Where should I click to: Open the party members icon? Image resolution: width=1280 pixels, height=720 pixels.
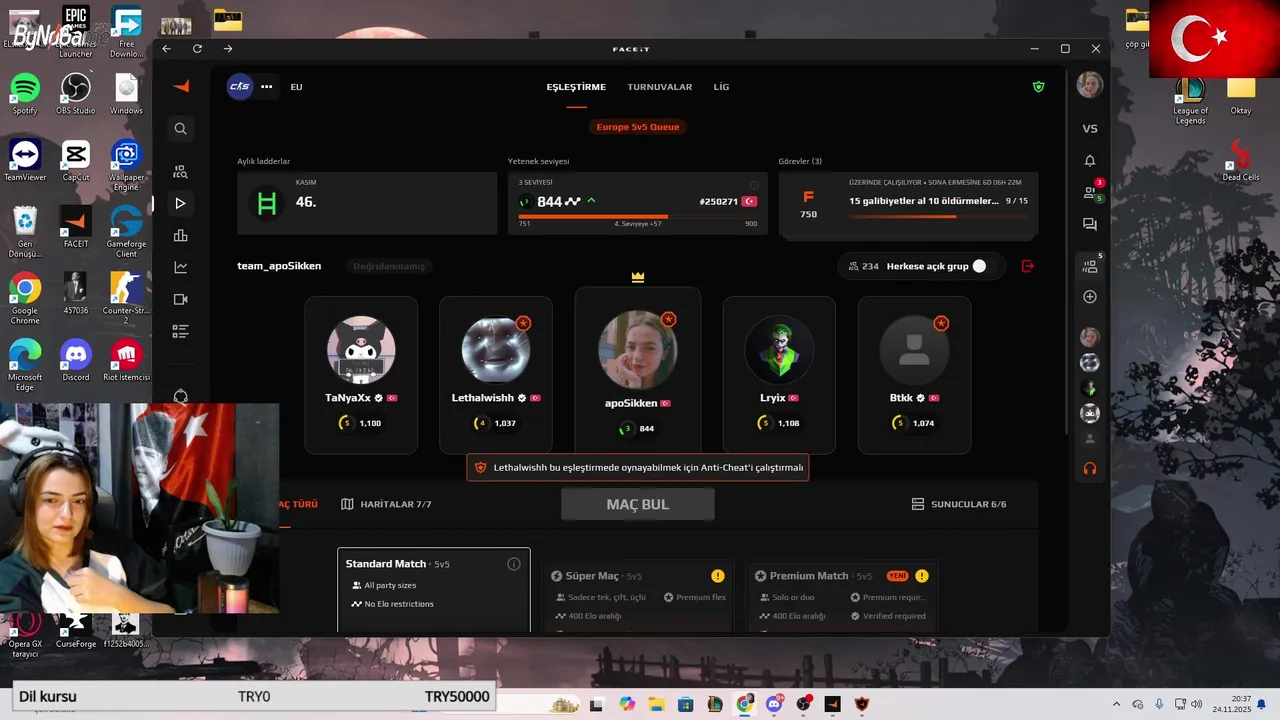(x=1090, y=266)
